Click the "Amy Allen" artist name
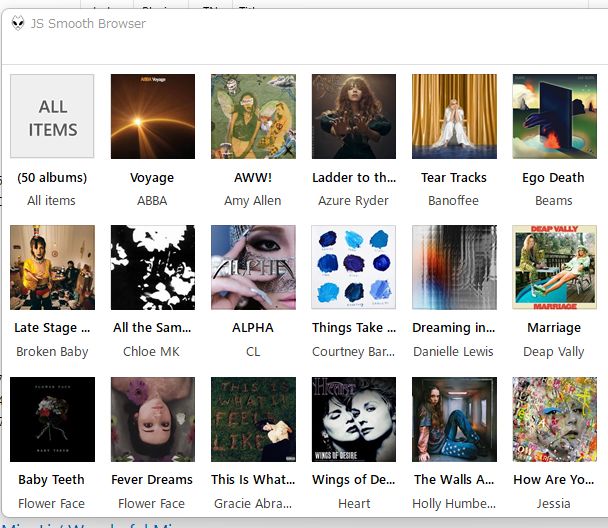Screen dimensions: 608x528 (x=252, y=200)
